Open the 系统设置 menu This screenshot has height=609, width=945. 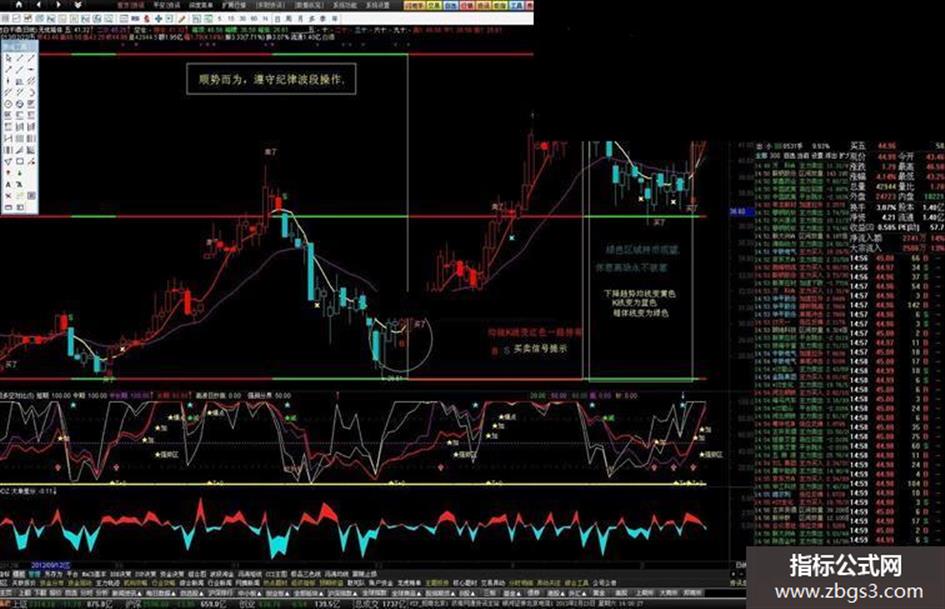click(377, 5)
